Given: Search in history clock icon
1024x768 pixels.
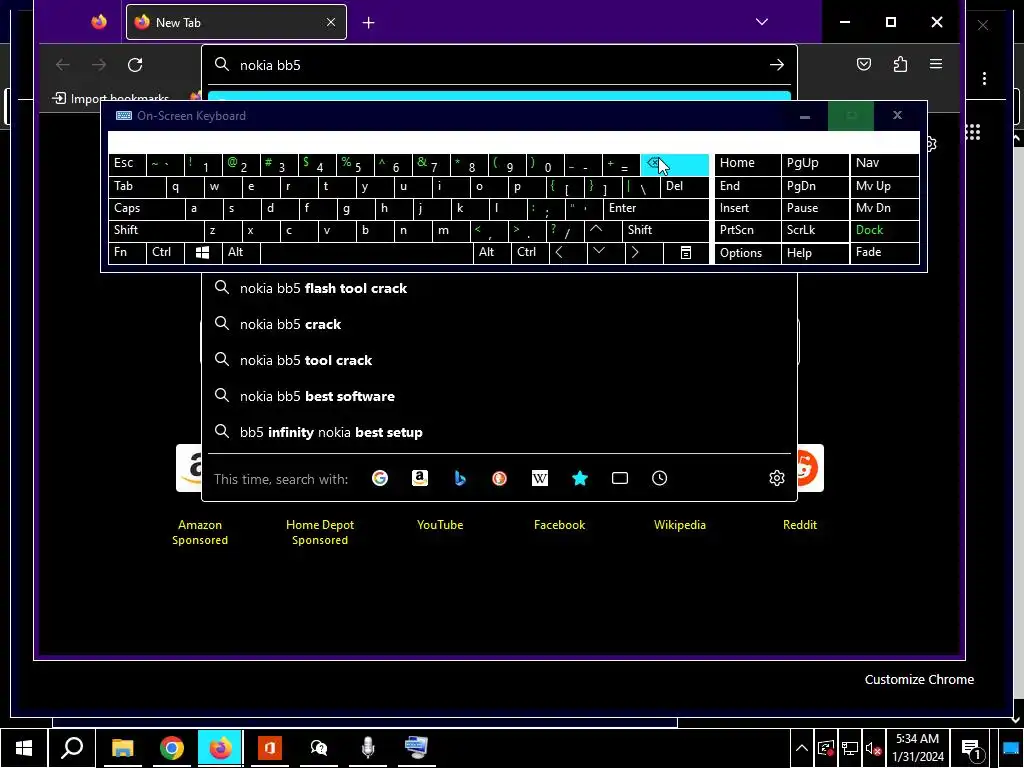Looking at the screenshot, I should (x=660, y=478).
